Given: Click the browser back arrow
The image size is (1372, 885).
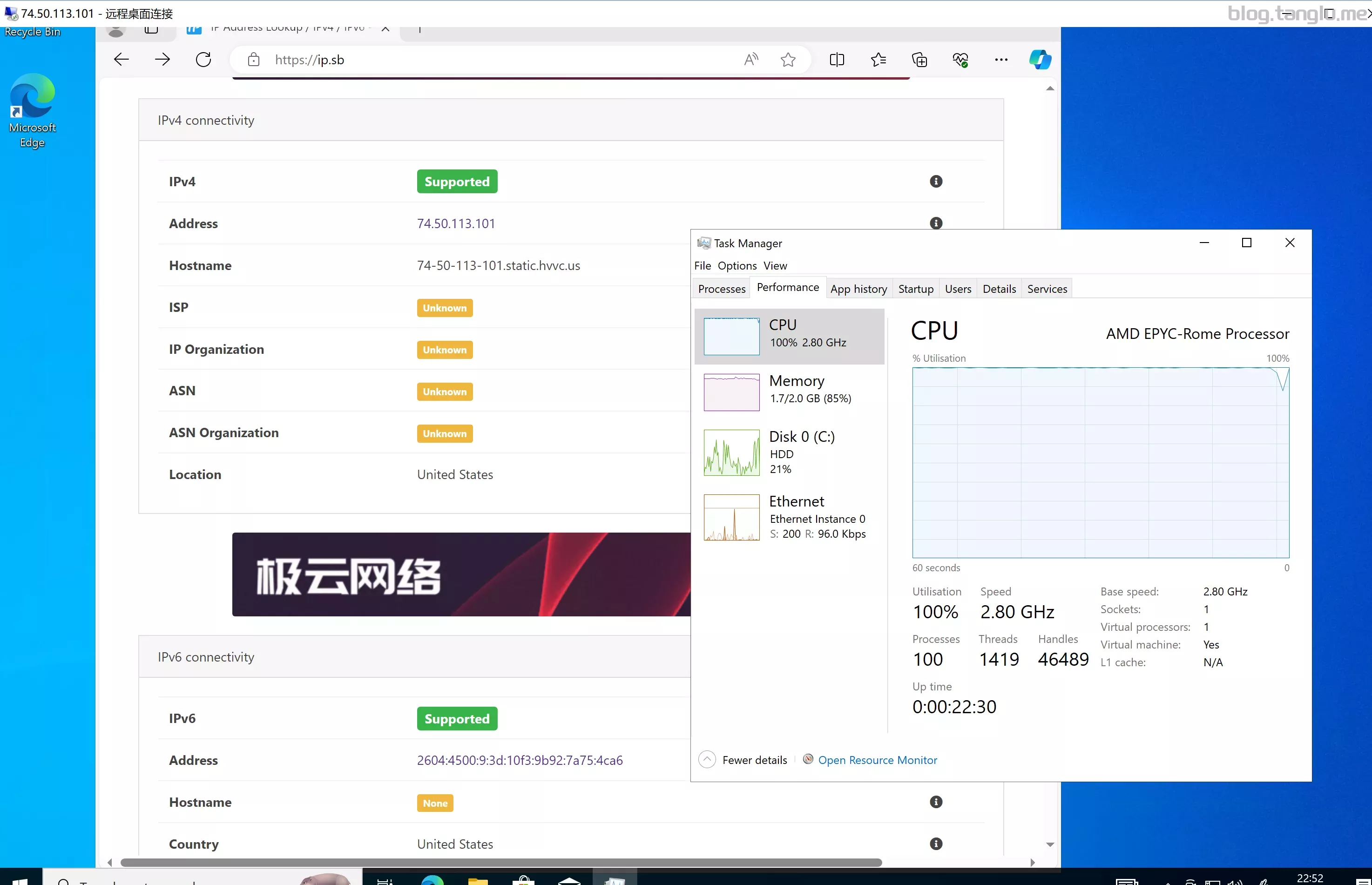Looking at the screenshot, I should tap(121, 60).
